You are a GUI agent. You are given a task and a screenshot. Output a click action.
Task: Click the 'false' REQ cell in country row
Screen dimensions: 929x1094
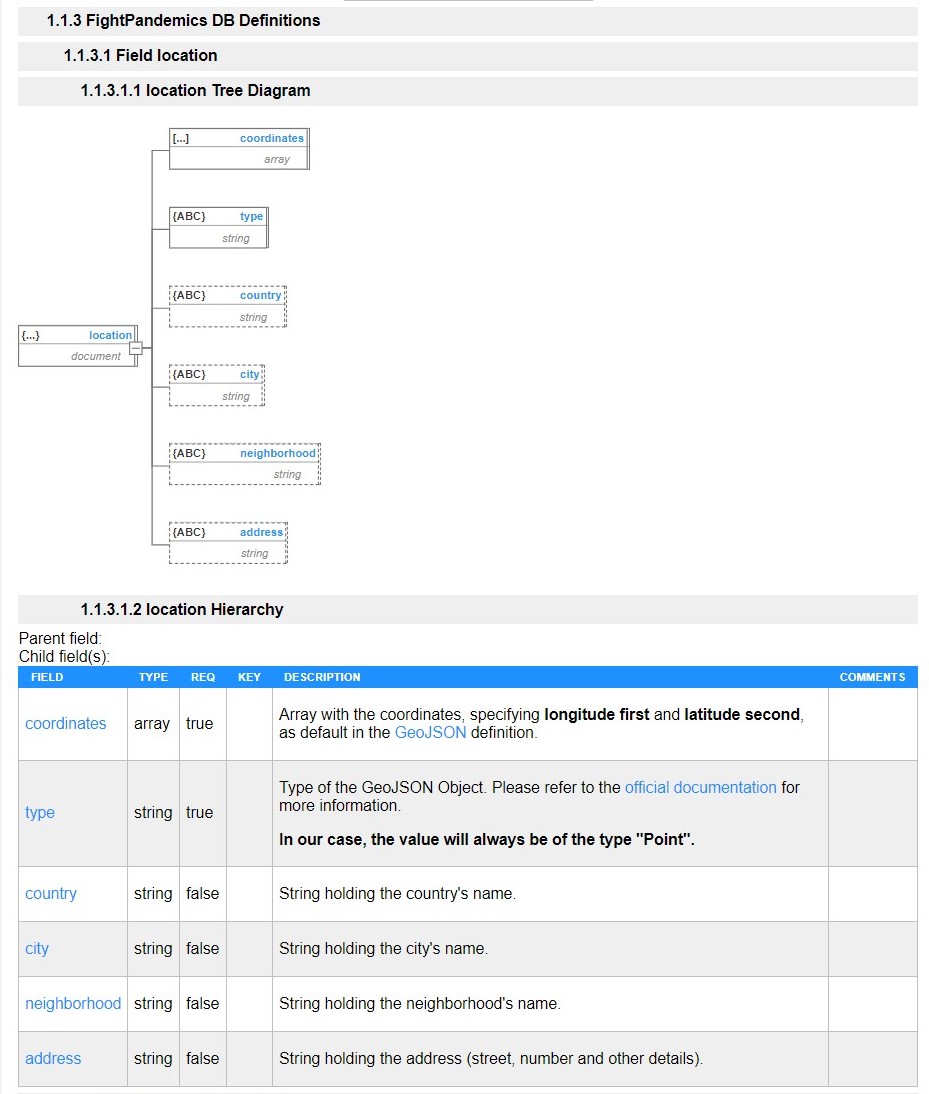point(202,894)
